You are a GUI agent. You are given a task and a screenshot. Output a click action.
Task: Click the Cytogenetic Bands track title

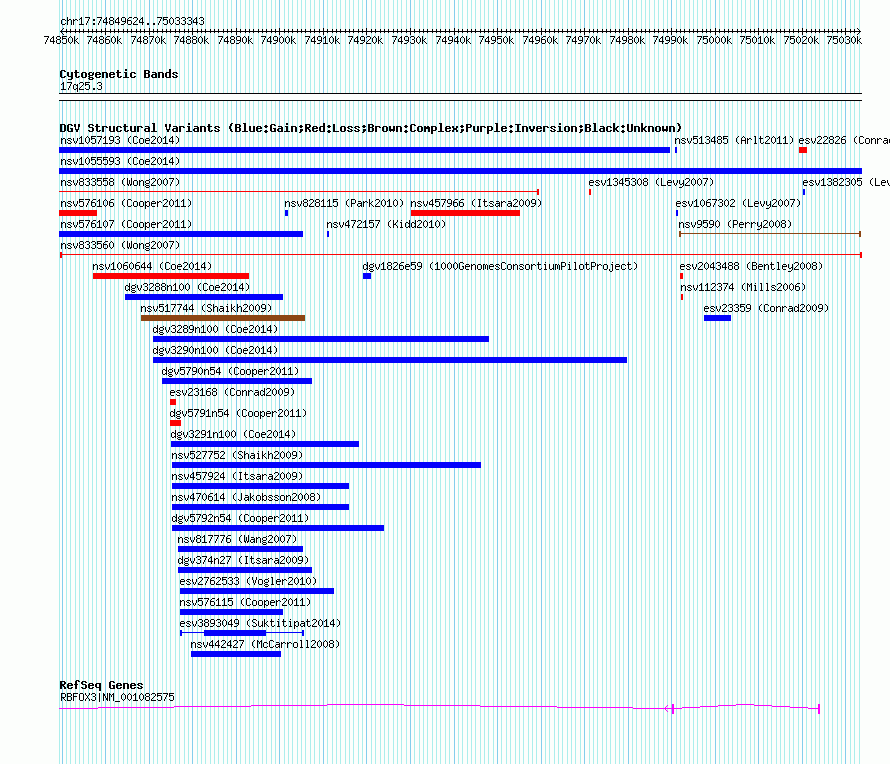tap(119, 74)
